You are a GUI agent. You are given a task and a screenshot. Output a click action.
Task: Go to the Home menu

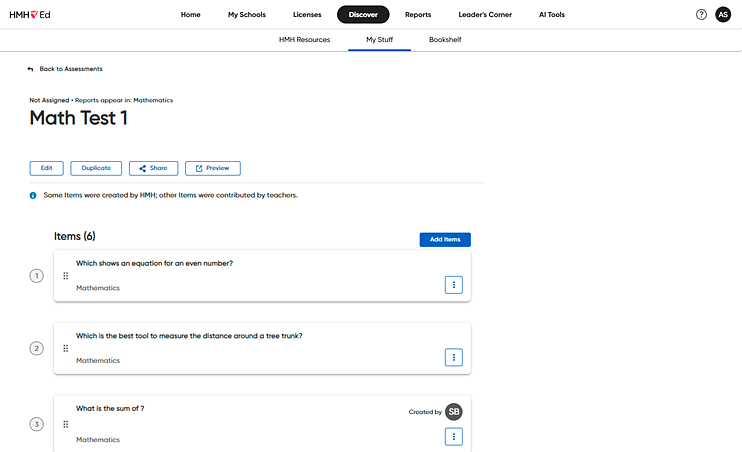[x=191, y=15]
